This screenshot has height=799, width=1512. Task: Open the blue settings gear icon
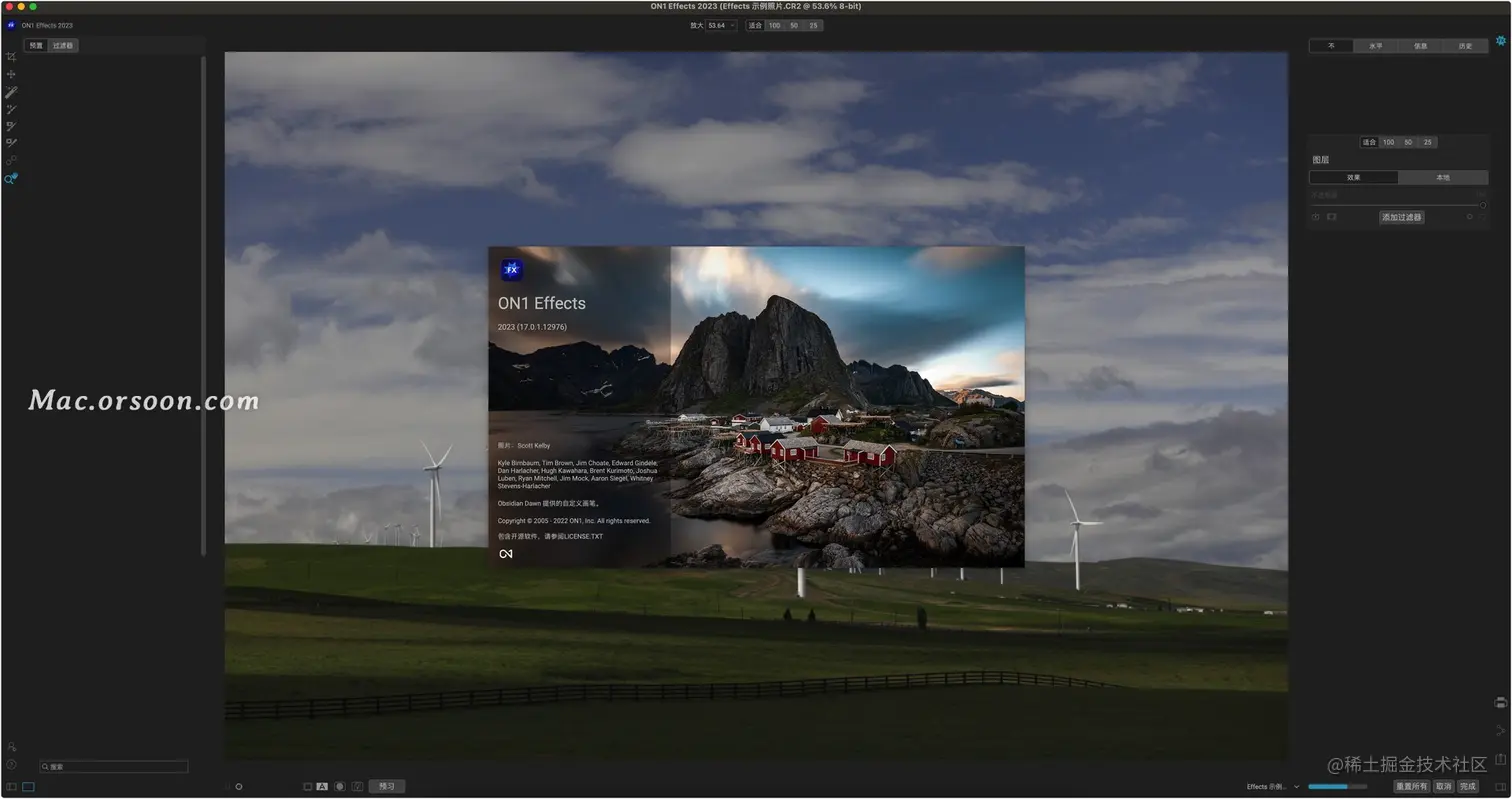click(1500, 41)
